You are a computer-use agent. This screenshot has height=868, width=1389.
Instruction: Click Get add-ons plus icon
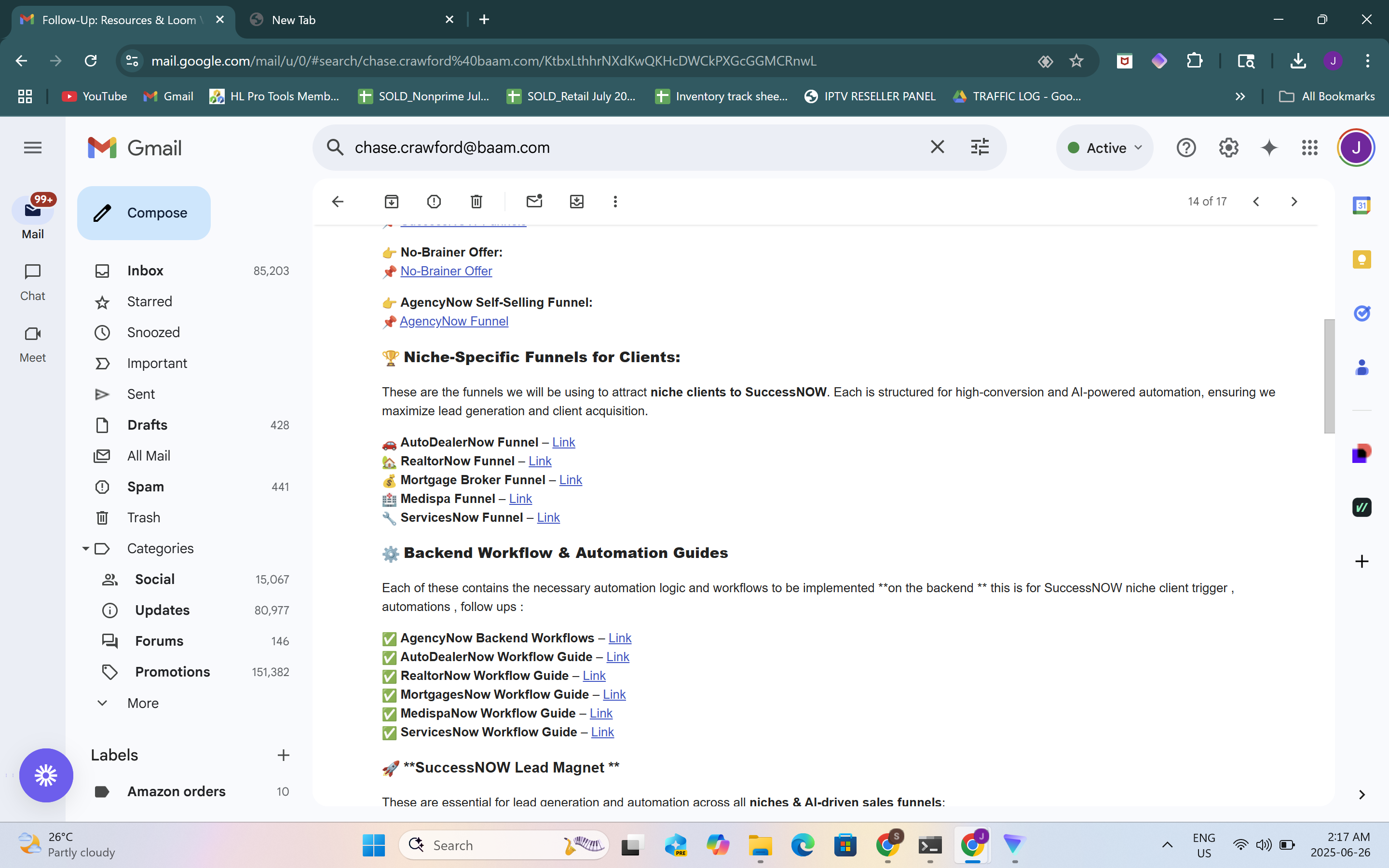(1362, 561)
